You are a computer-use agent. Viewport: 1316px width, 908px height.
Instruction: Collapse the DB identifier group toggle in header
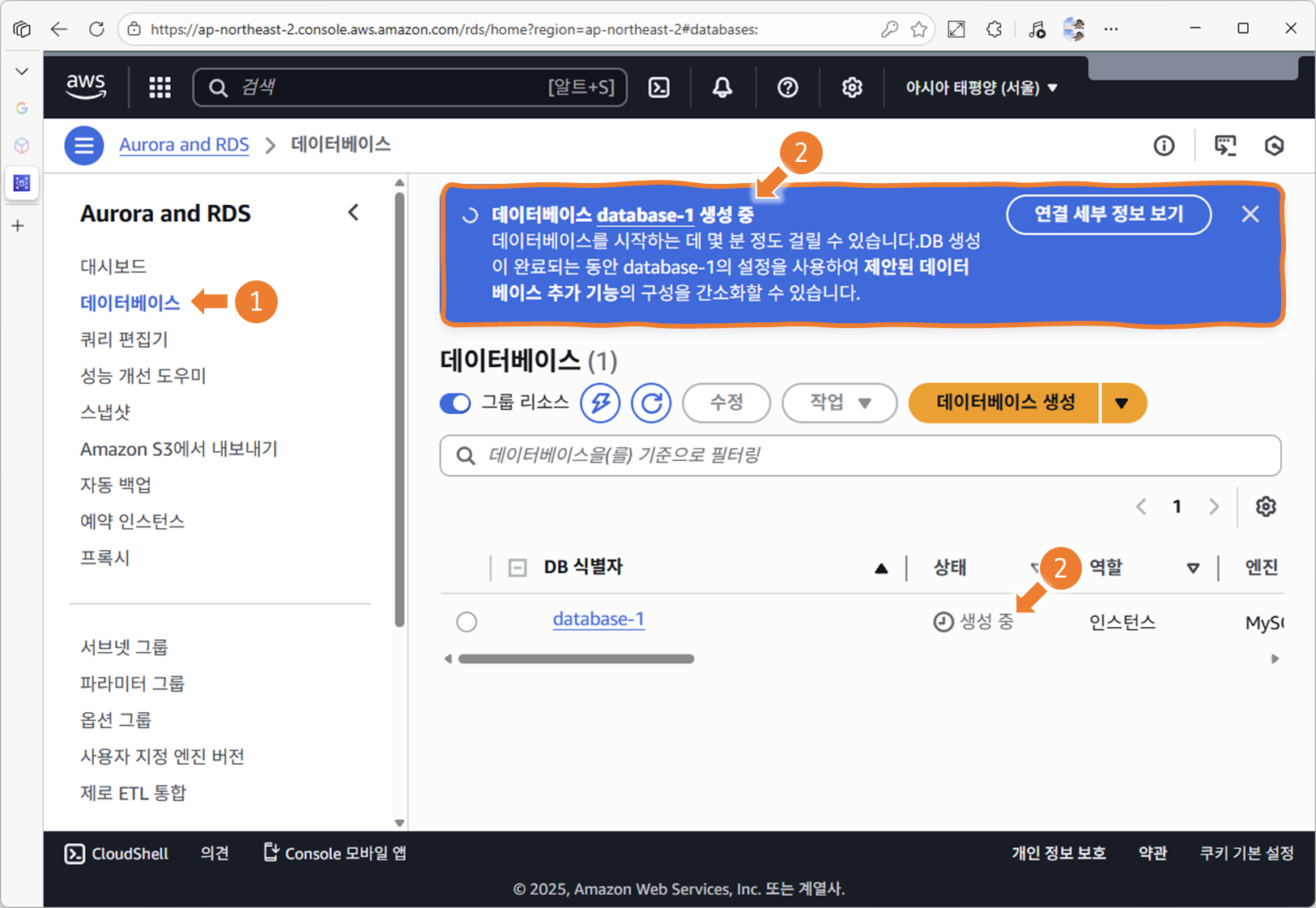click(517, 568)
